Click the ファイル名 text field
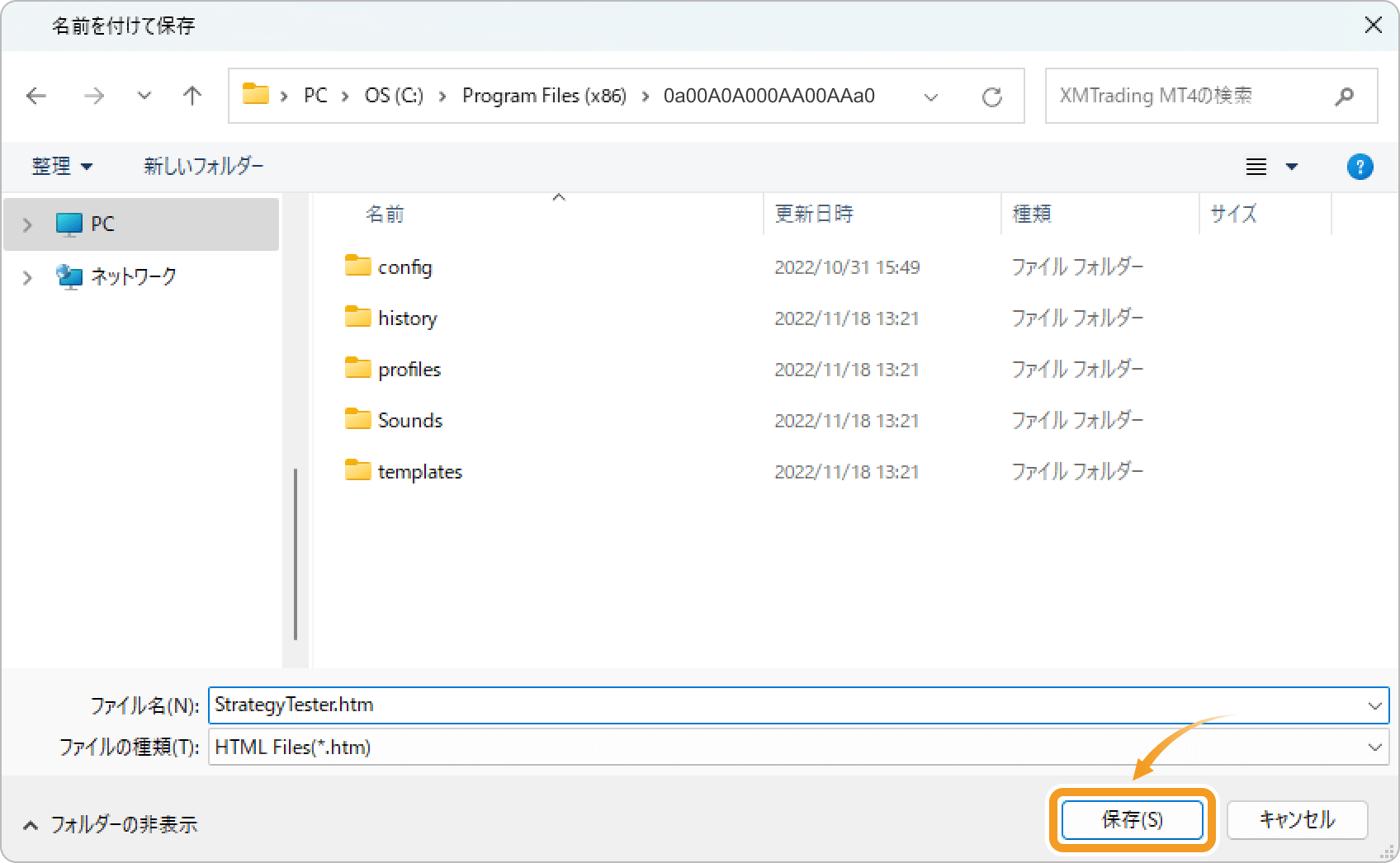Screen dimensions: 1400x863 [x=798, y=705]
